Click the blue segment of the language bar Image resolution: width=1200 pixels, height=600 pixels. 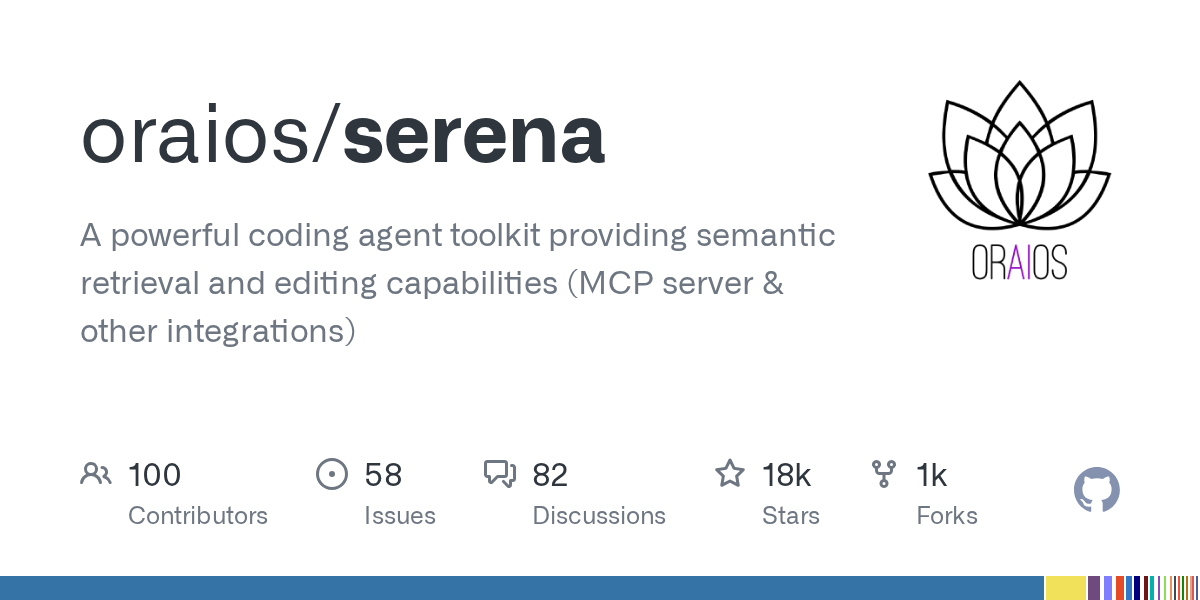click(x=520, y=588)
